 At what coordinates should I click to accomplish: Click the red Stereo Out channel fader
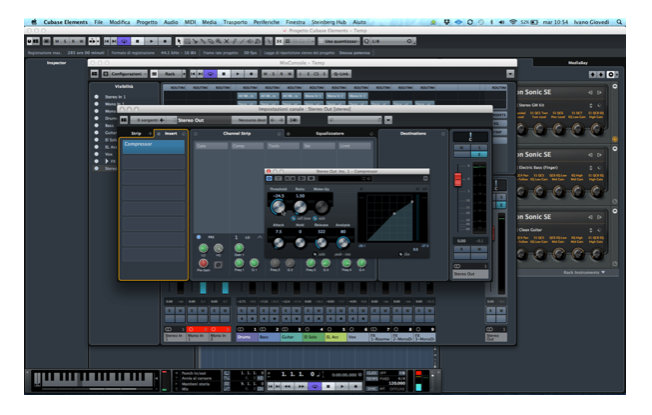[458, 179]
